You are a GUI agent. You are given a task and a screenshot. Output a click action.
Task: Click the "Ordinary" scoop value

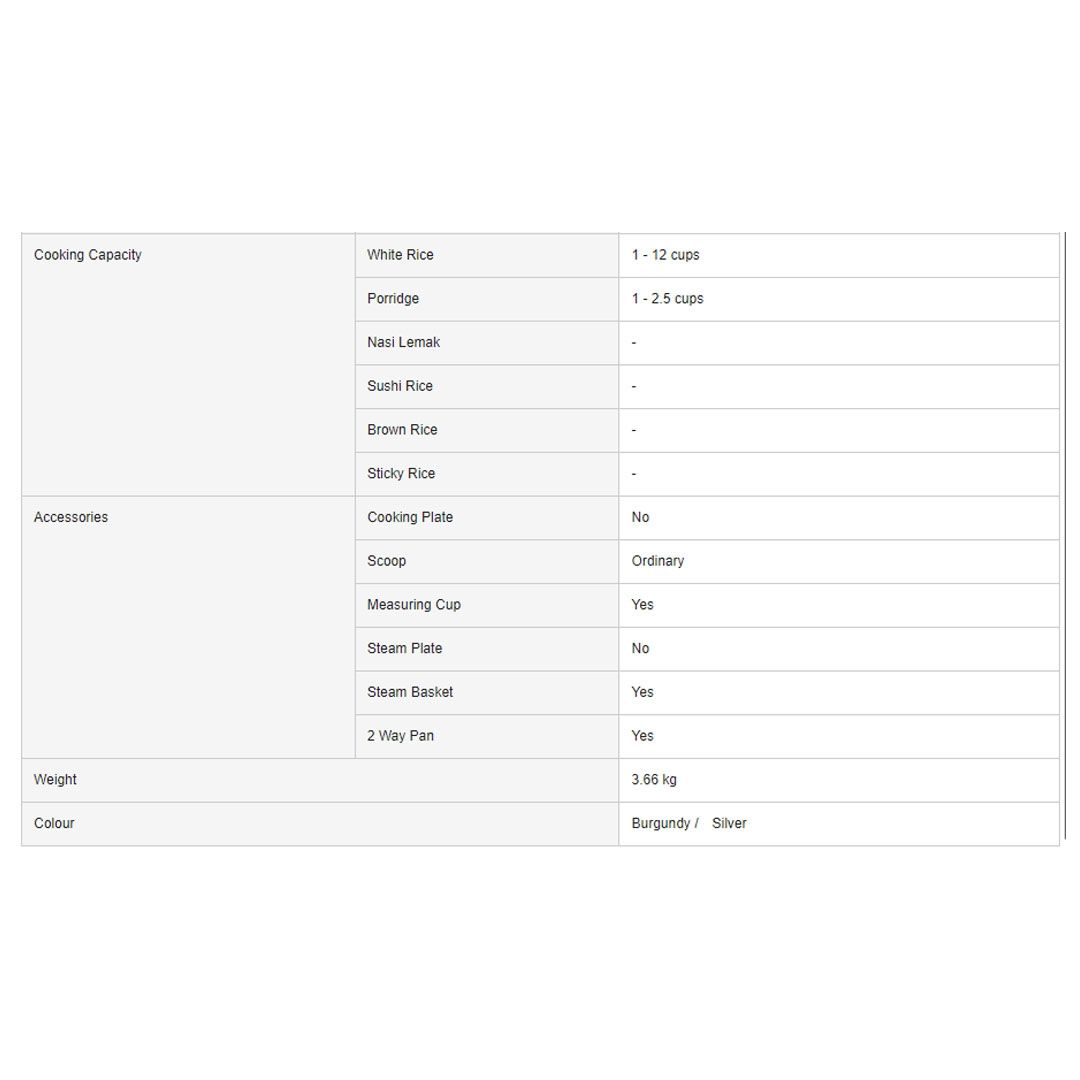(658, 561)
